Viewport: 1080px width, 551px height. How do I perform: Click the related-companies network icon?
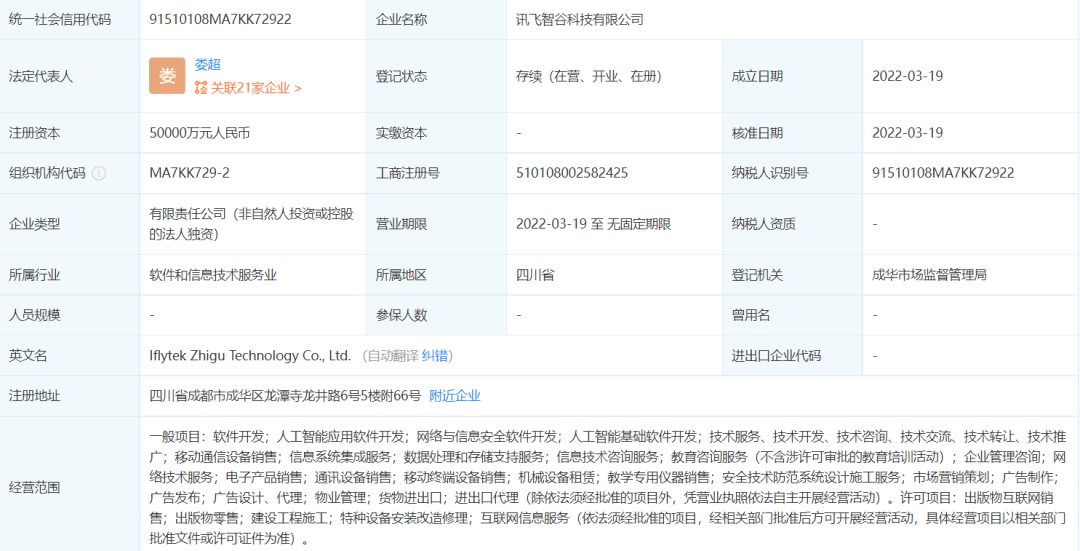[200, 88]
